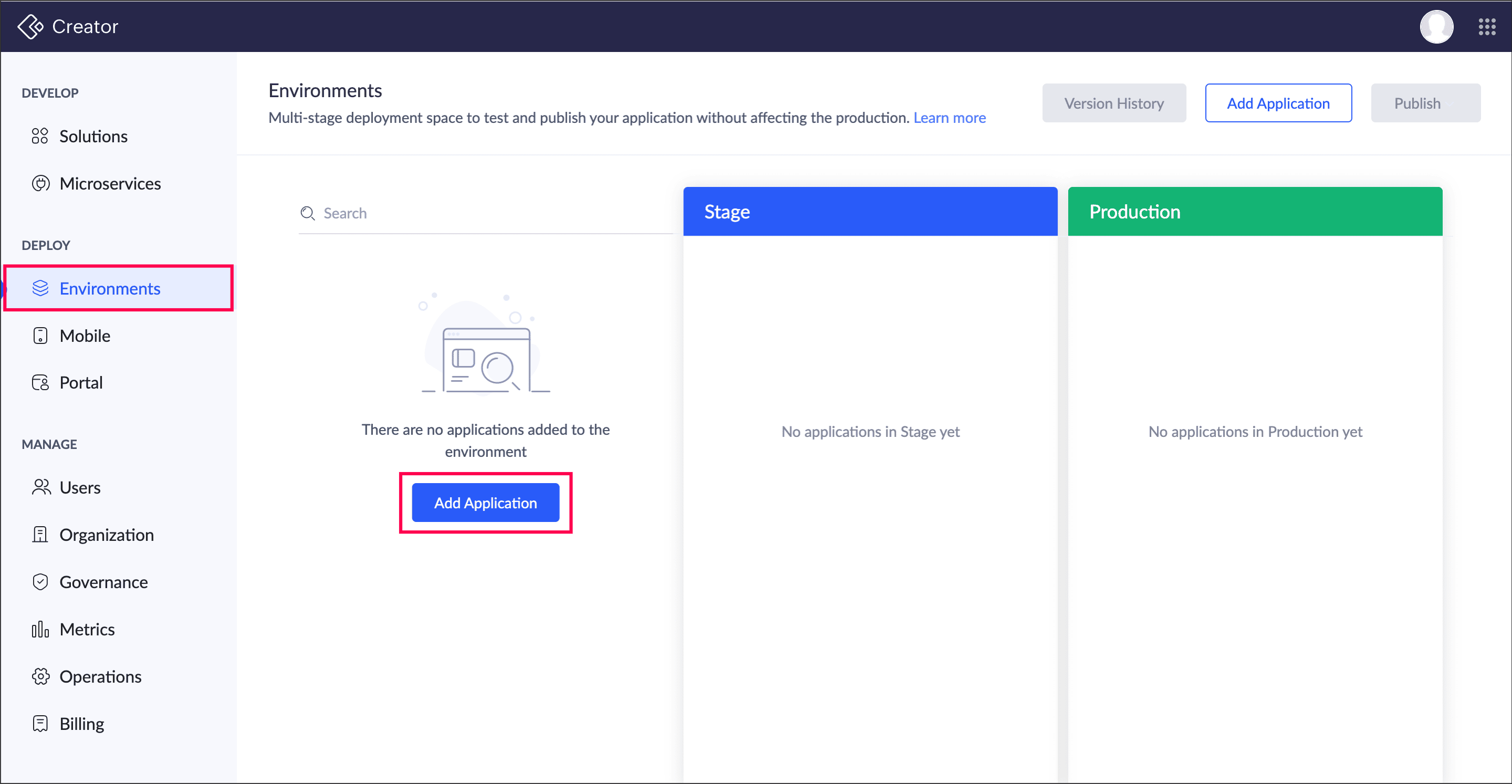
Task: Click the Governance shield icon
Action: (40, 582)
